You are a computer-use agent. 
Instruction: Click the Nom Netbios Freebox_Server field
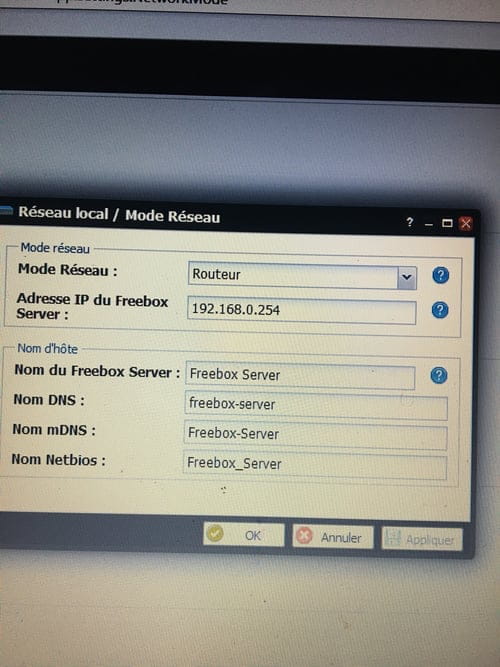point(315,465)
